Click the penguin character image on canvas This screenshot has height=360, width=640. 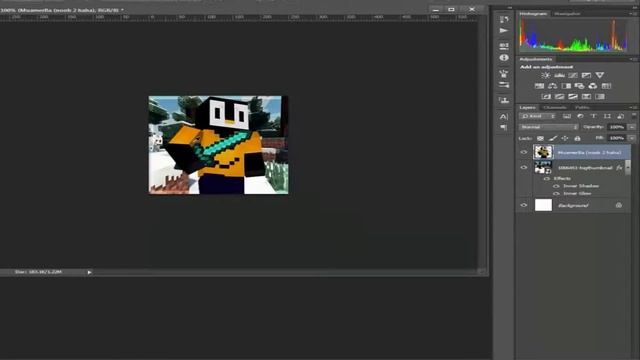click(x=218, y=145)
